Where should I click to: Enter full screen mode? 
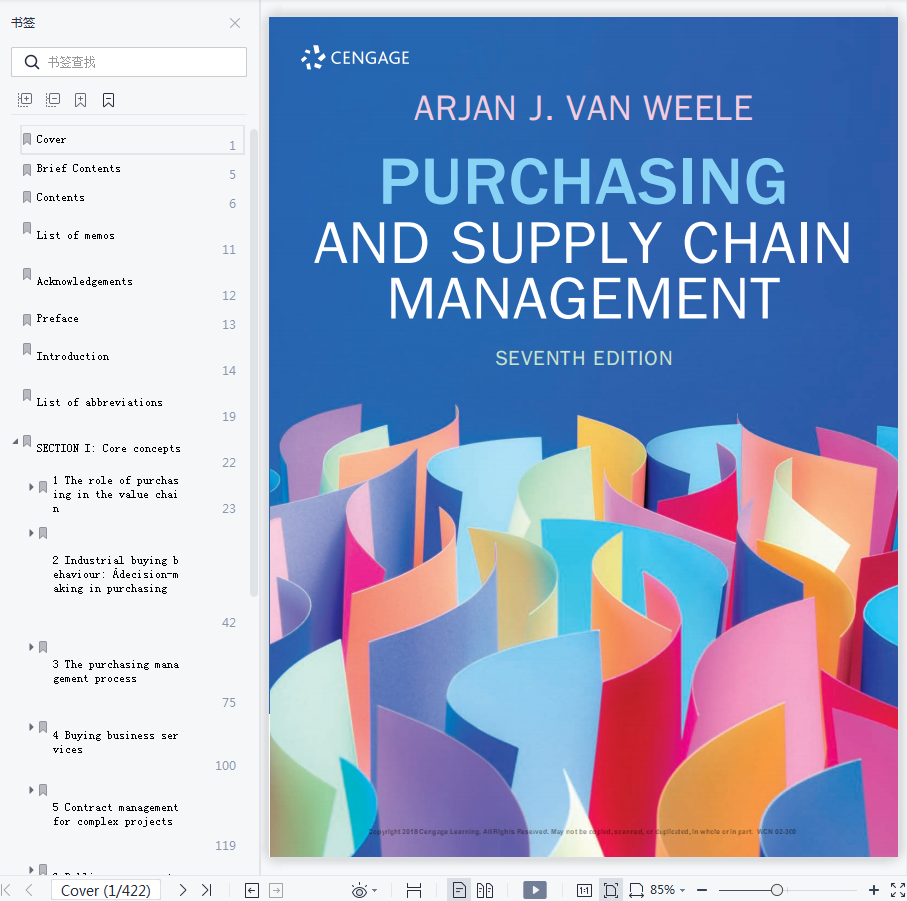click(898, 890)
